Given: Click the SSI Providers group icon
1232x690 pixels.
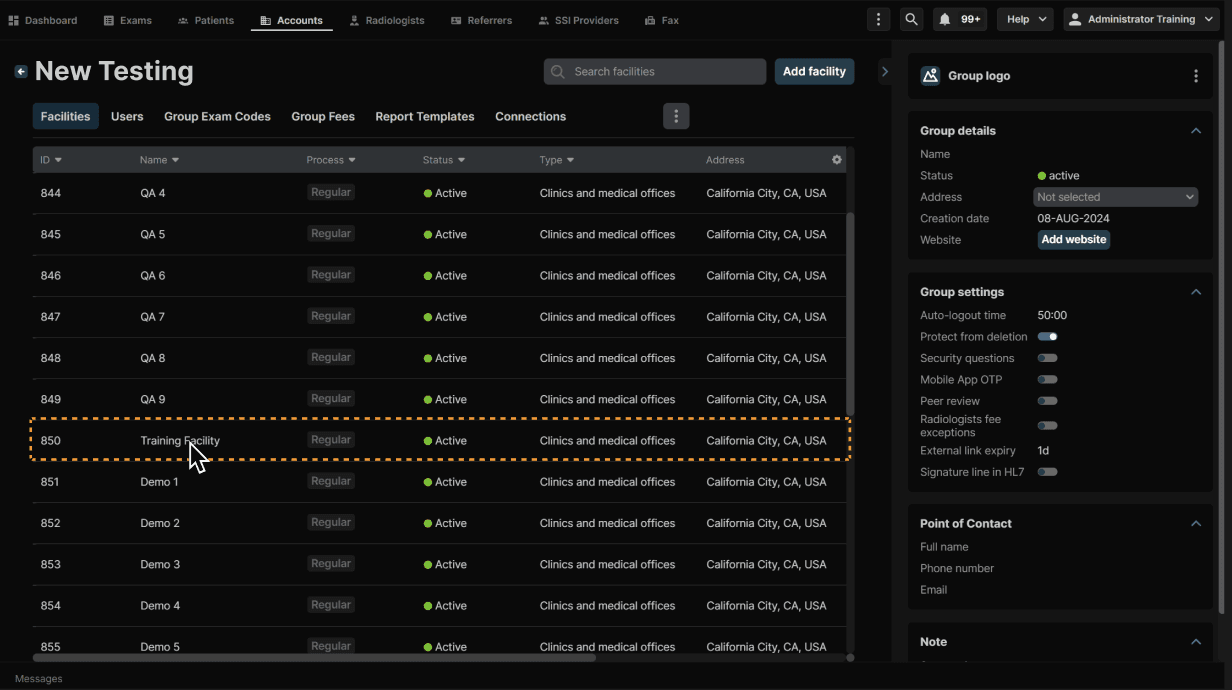Looking at the screenshot, I should coord(544,20).
